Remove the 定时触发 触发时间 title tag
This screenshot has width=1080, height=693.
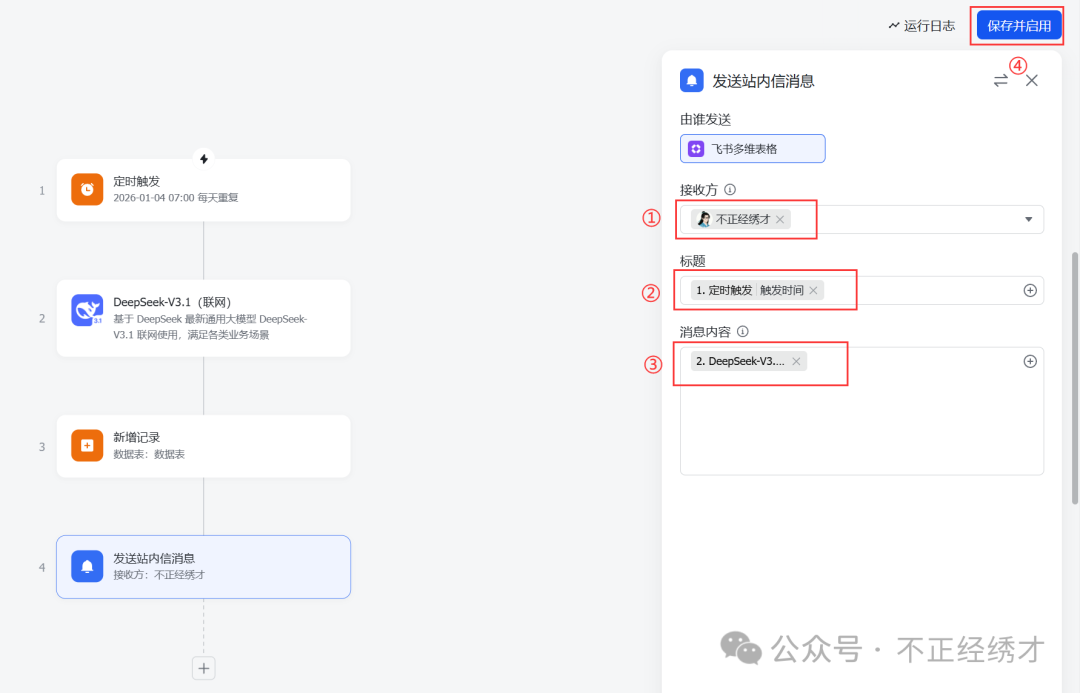813,291
